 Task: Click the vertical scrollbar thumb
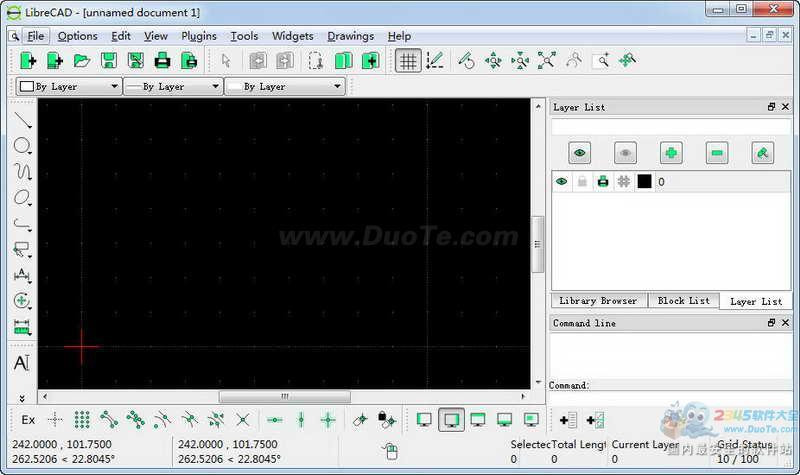coord(538,244)
